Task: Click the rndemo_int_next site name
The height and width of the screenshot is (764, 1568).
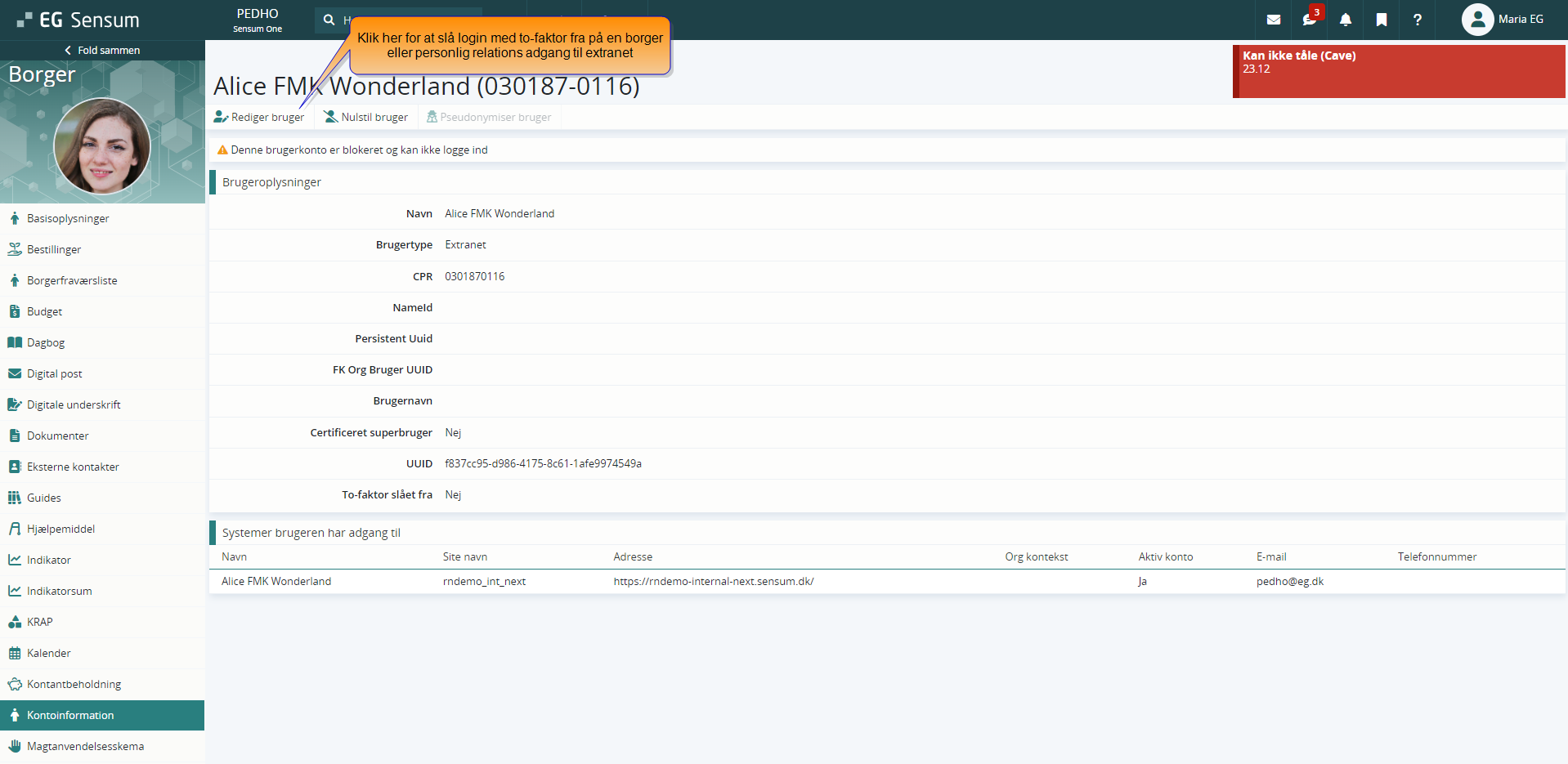Action: (x=484, y=581)
